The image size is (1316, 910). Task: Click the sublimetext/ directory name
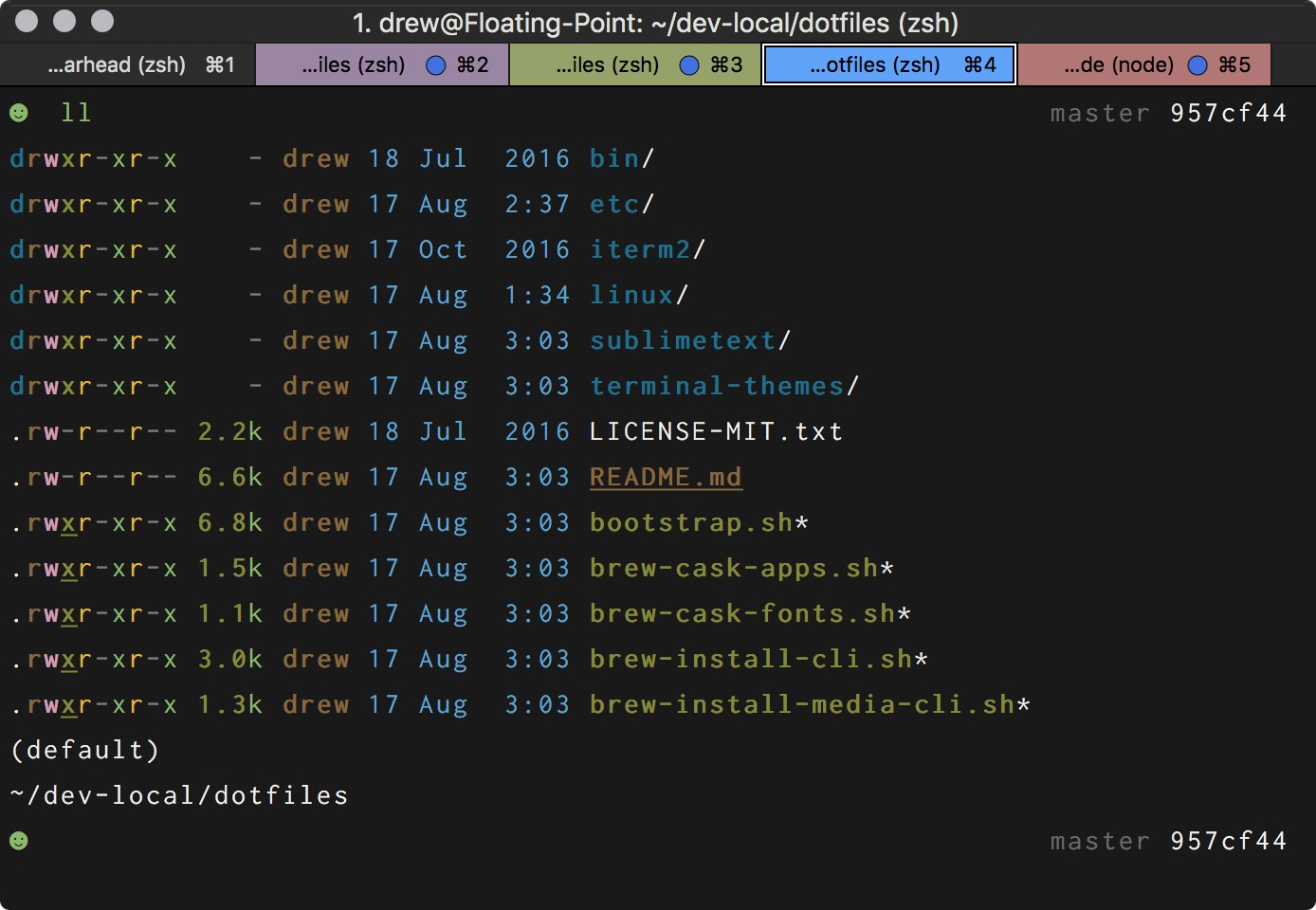(x=690, y=340)
